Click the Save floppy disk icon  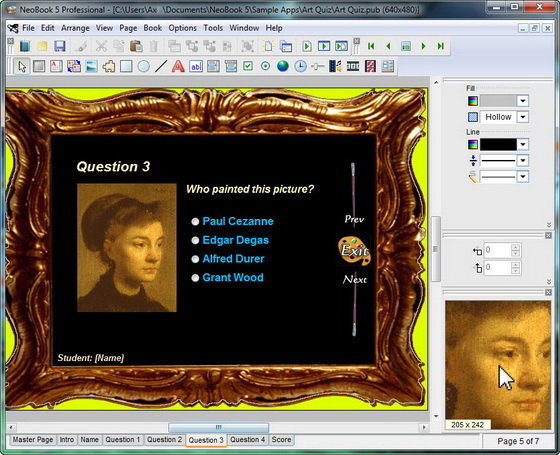click(60, 46)
